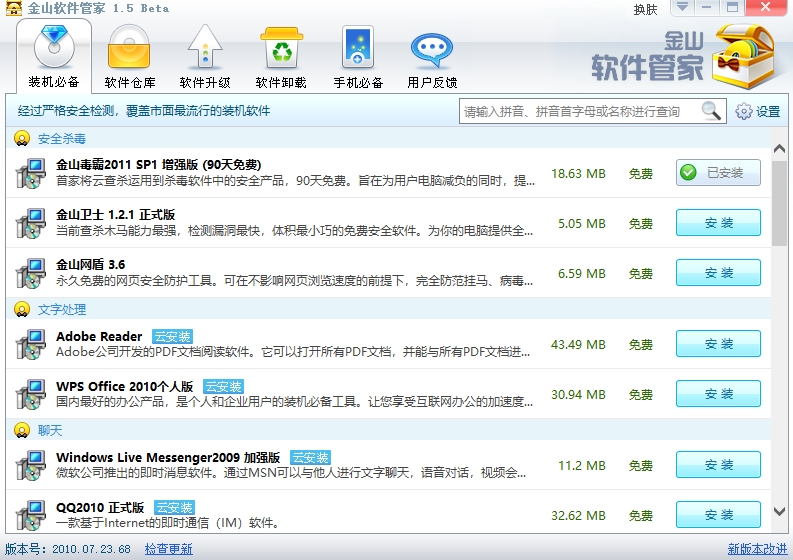This screenshot has width=793, height=560.
Task: Install WPS Office 2010个人版
Action: point(718,394)
